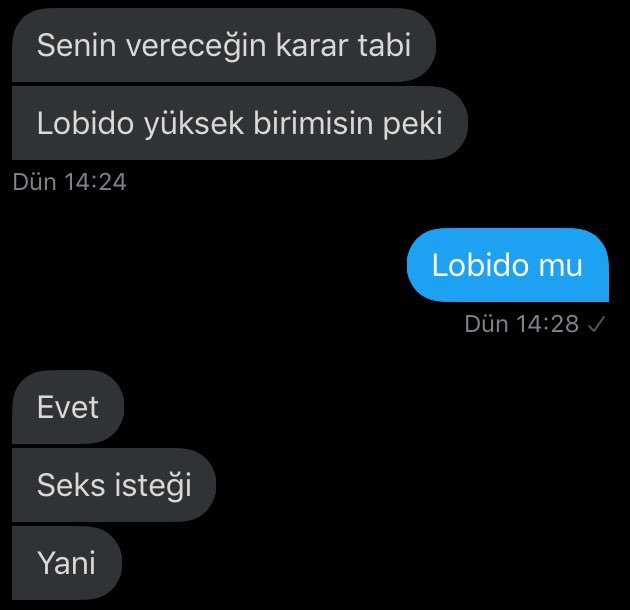
Task: Tap the "Lobido yüksek birimisin peki" bubble
Action: coord(240,123)
